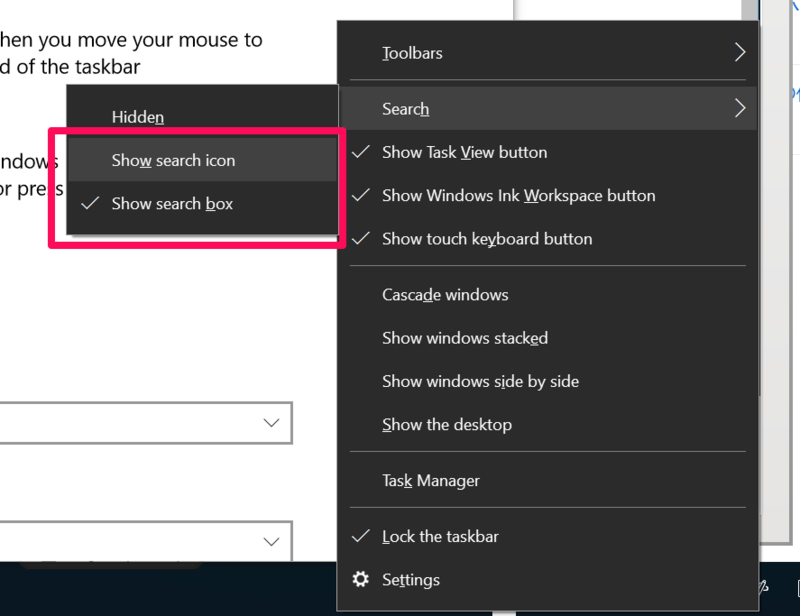Launch Task Manager from the context menu
Image resolution: width=800 pixels, height=616 pixels.
tap(430, 481)
